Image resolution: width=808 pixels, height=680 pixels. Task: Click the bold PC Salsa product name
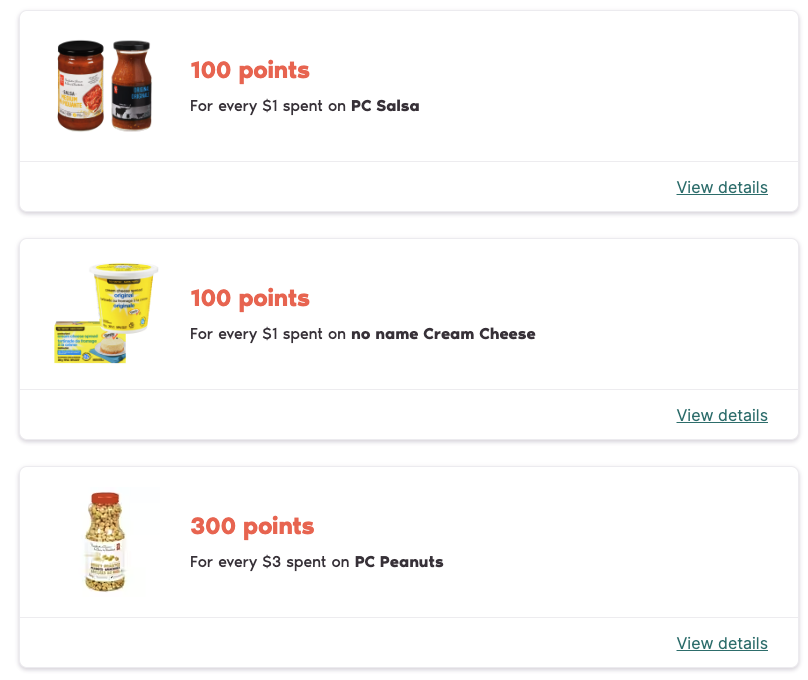pos(385,106)
